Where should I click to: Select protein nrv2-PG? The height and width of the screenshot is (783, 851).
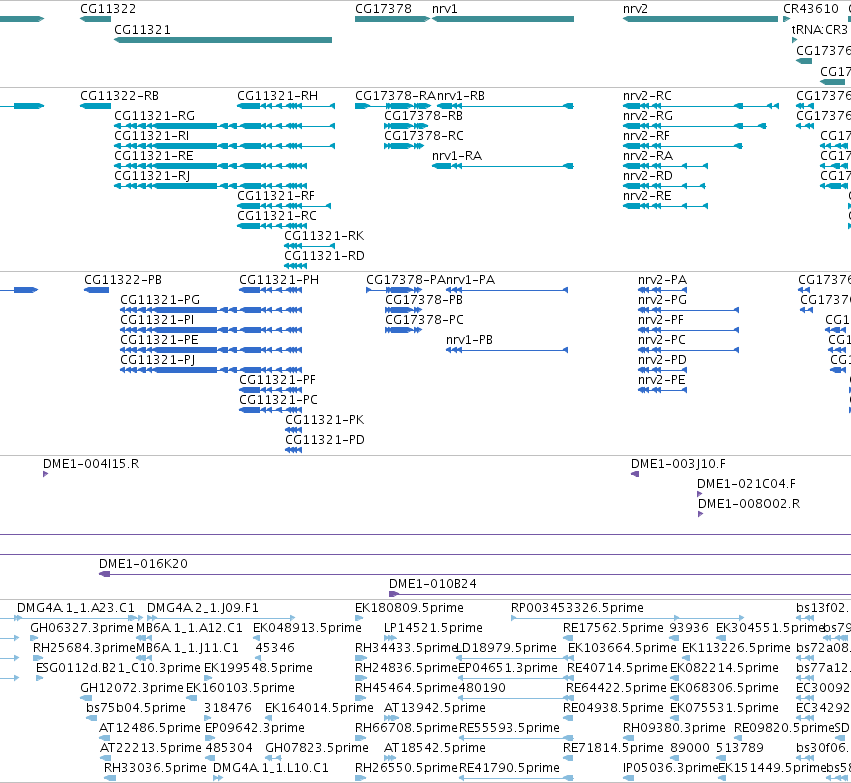point(689,310)
